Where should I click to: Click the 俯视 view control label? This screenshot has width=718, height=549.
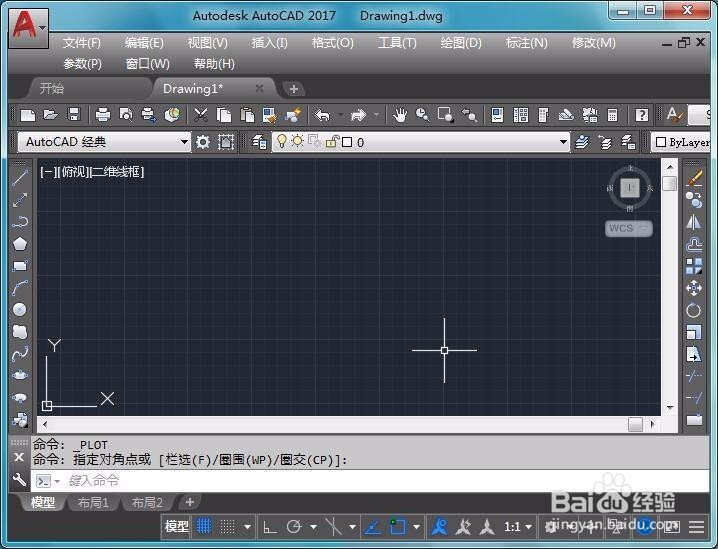pyautogui.click(x=73, y=172)
